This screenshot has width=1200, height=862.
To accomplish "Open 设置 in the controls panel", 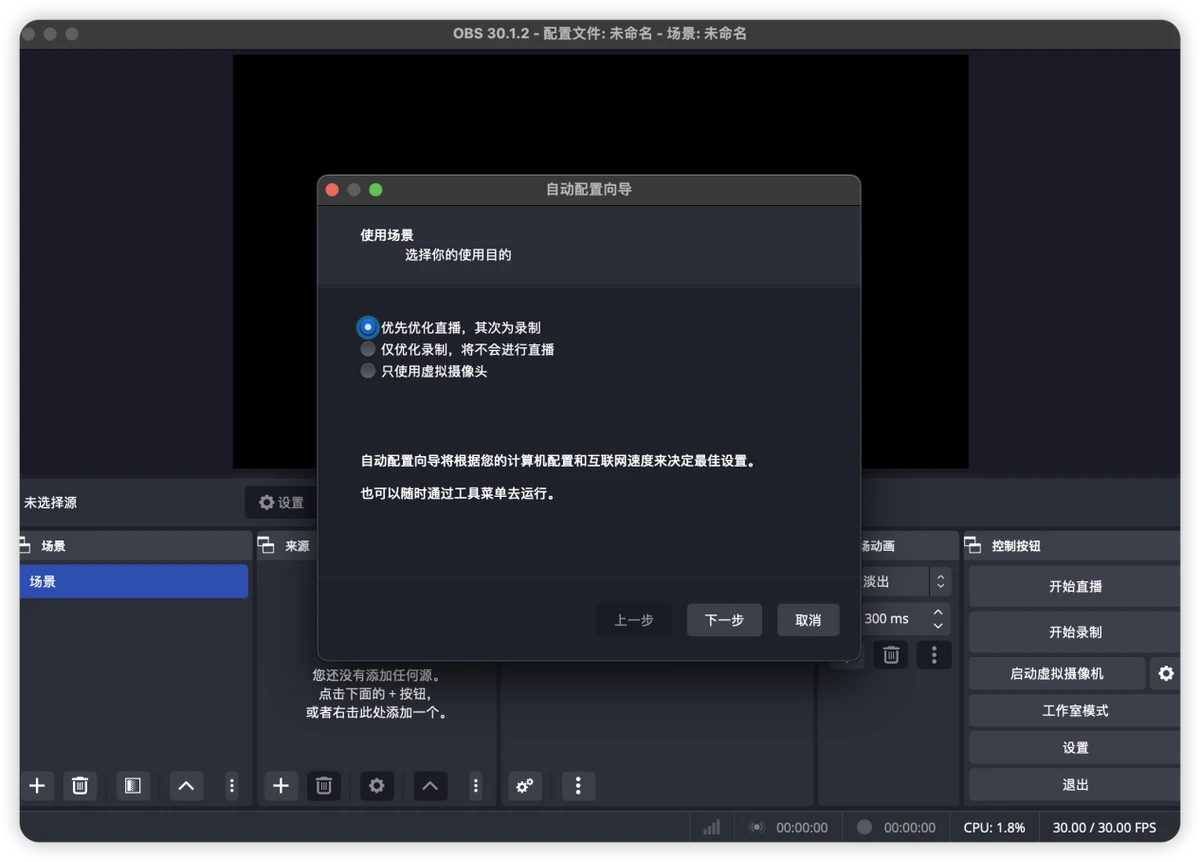I will [x=1075, y=748].
